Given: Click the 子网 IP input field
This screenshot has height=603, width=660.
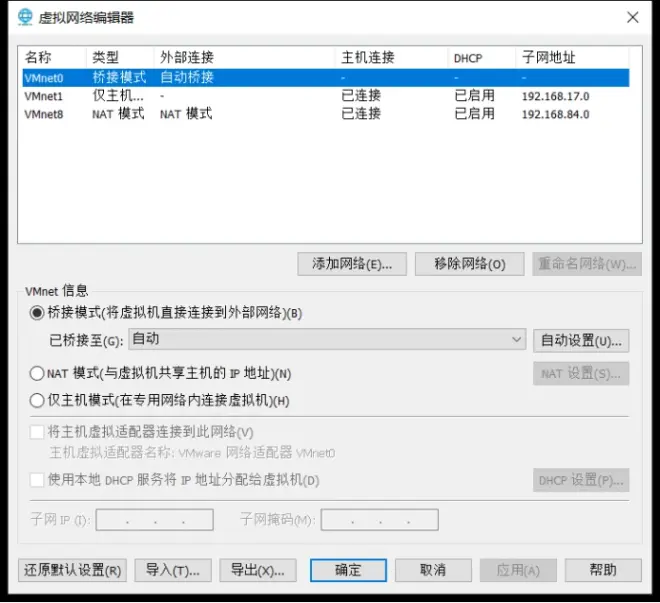Looking at the screenshot, I should [154, 520].
